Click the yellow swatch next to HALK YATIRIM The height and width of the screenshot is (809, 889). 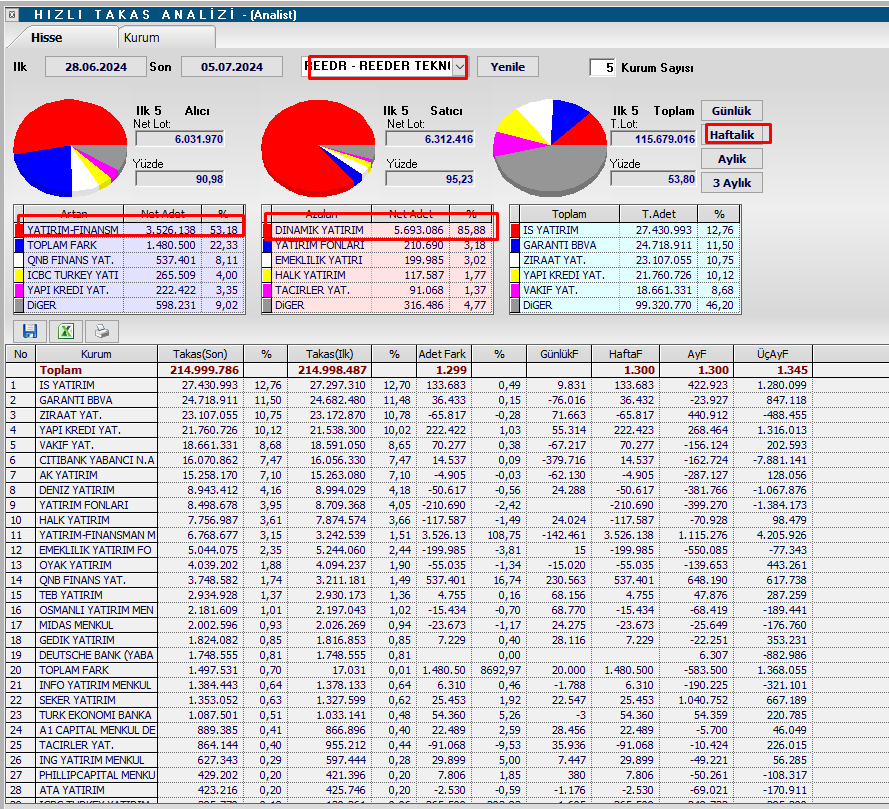coord(266,275)
